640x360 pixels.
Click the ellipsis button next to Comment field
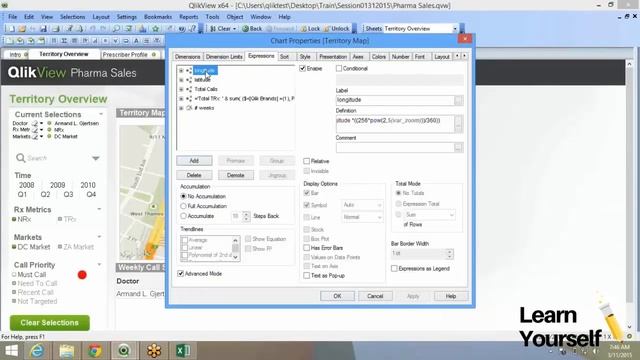[x=459, y=147]
